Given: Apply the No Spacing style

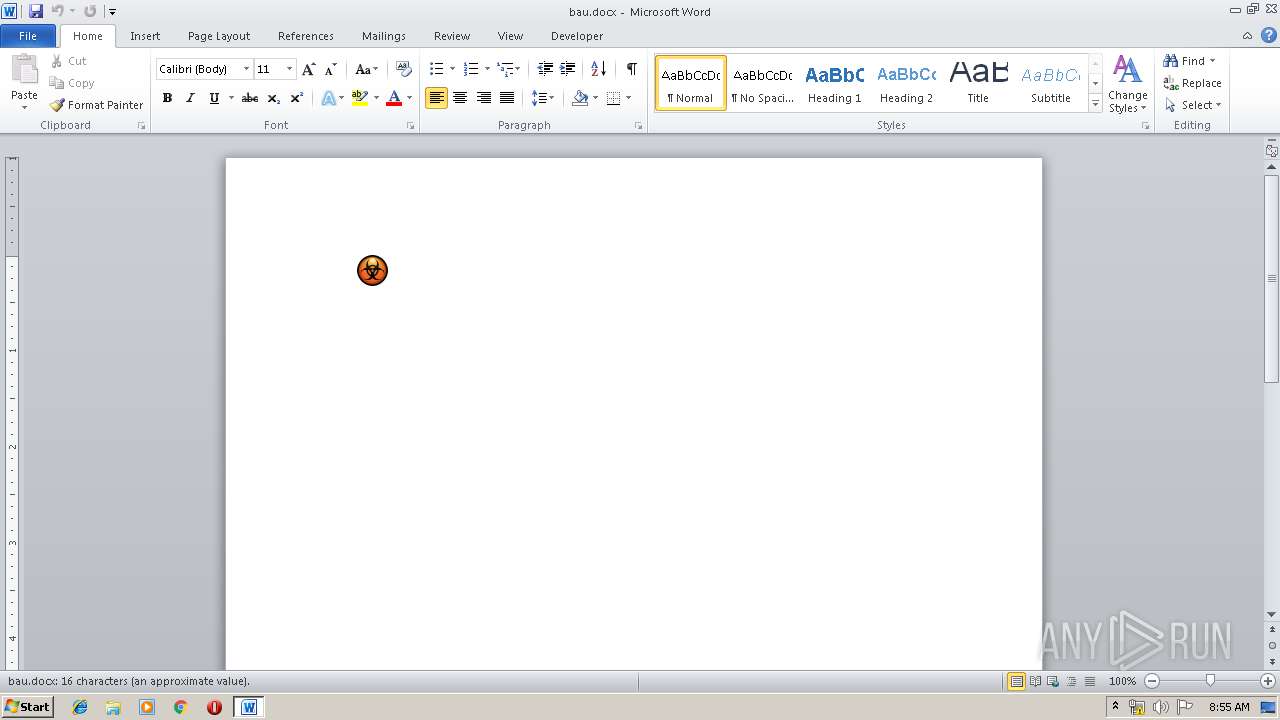Looking at the screenshot, I should point(762,82).
